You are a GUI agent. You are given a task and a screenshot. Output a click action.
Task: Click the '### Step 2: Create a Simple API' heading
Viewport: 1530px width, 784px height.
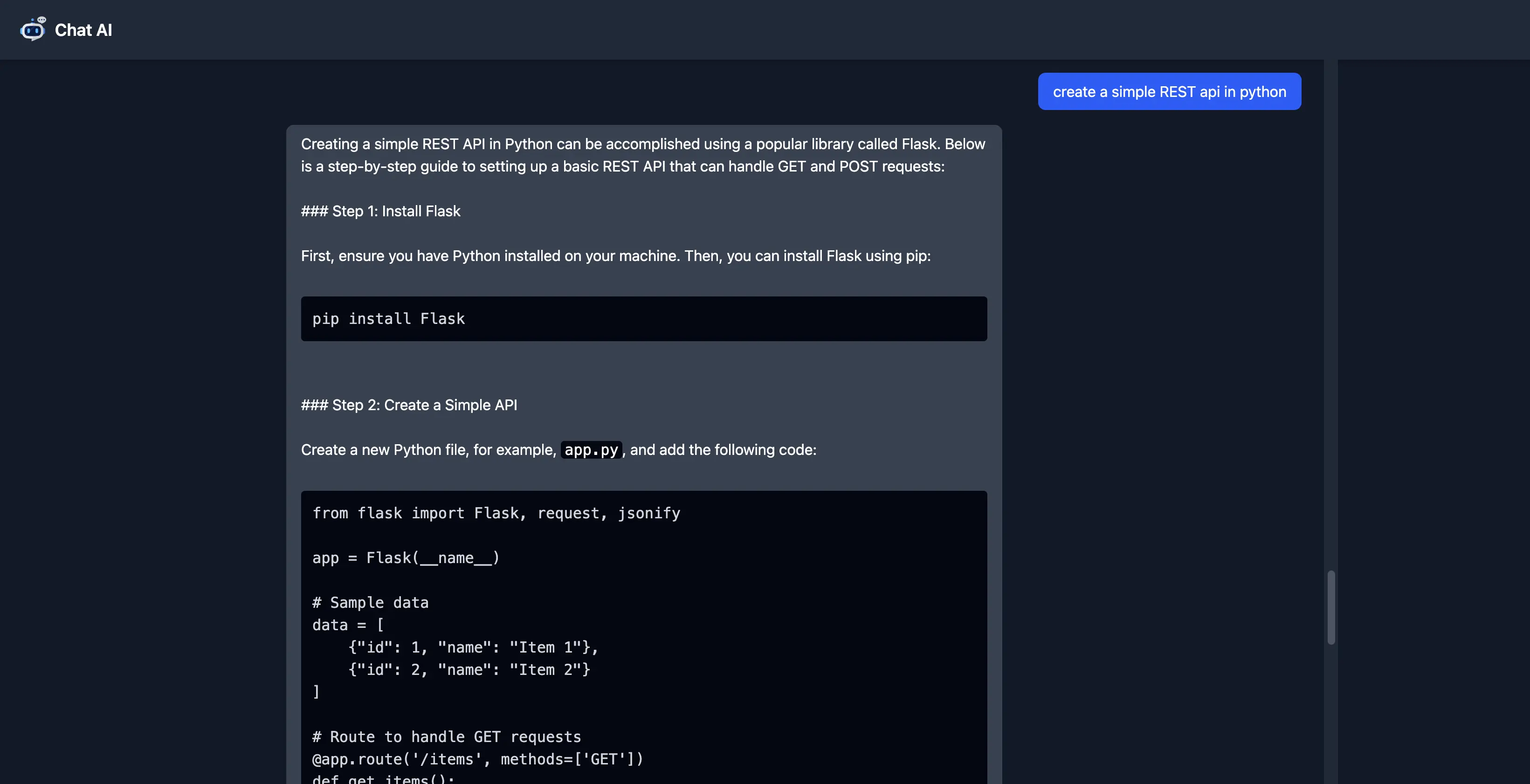[409, 405]
